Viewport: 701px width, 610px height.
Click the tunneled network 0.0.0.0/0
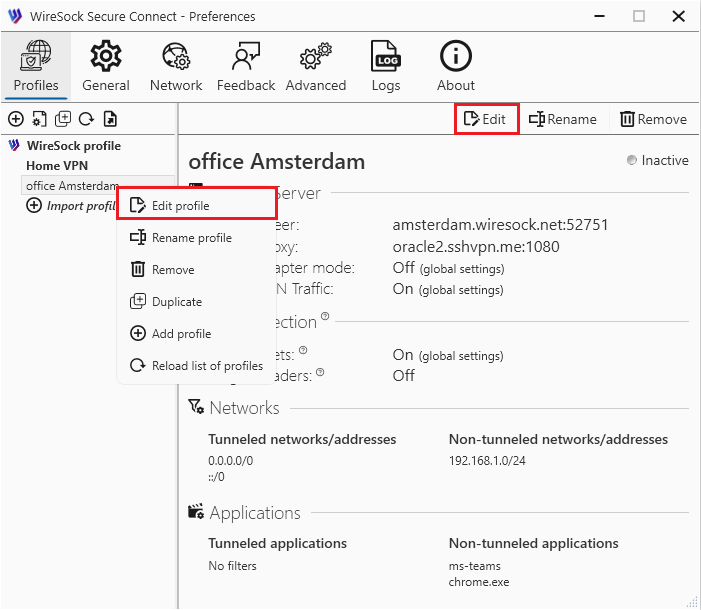230,461
